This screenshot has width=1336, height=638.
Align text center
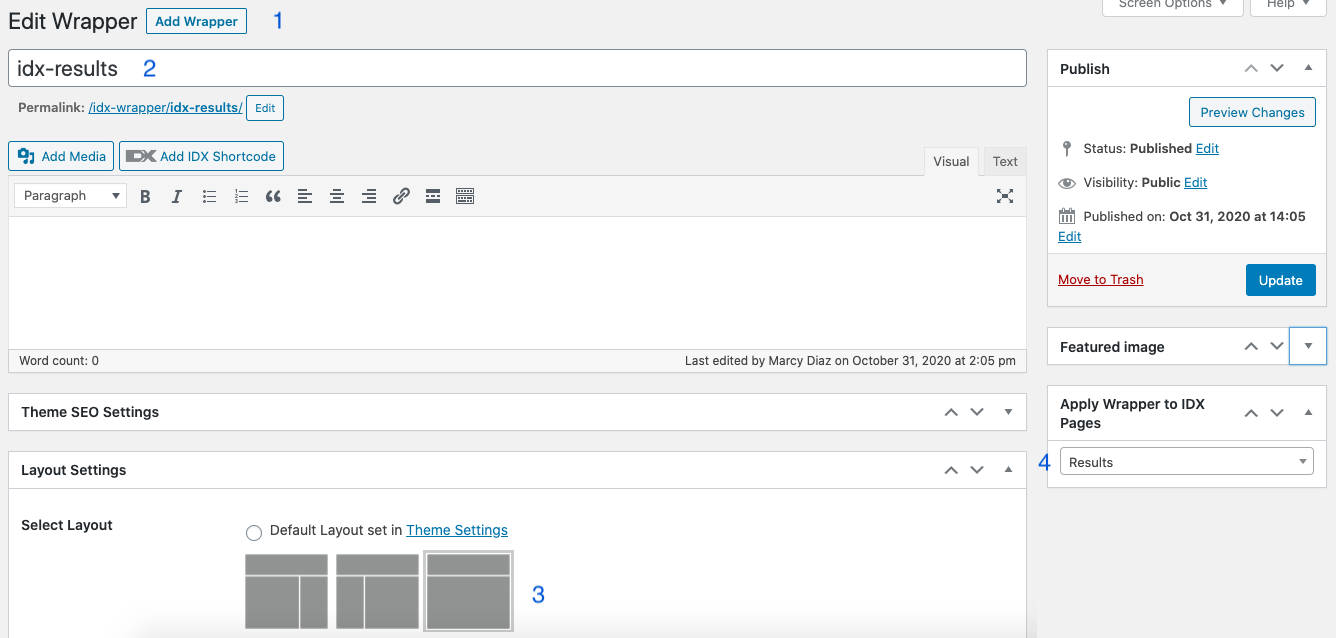(x=337, y=196)
